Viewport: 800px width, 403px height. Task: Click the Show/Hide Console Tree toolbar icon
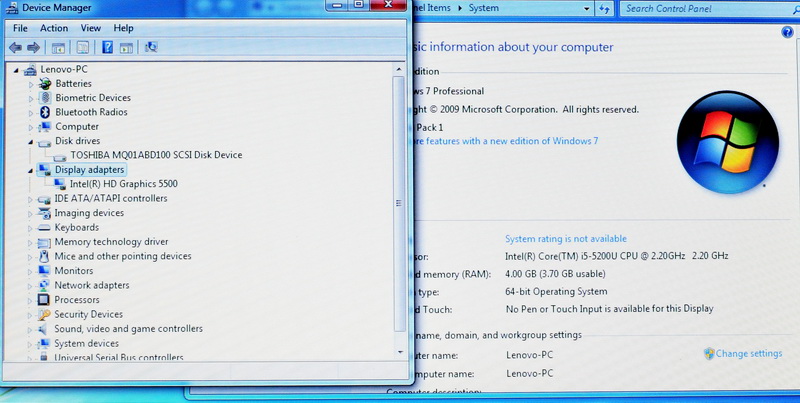(x=58, y=48)
